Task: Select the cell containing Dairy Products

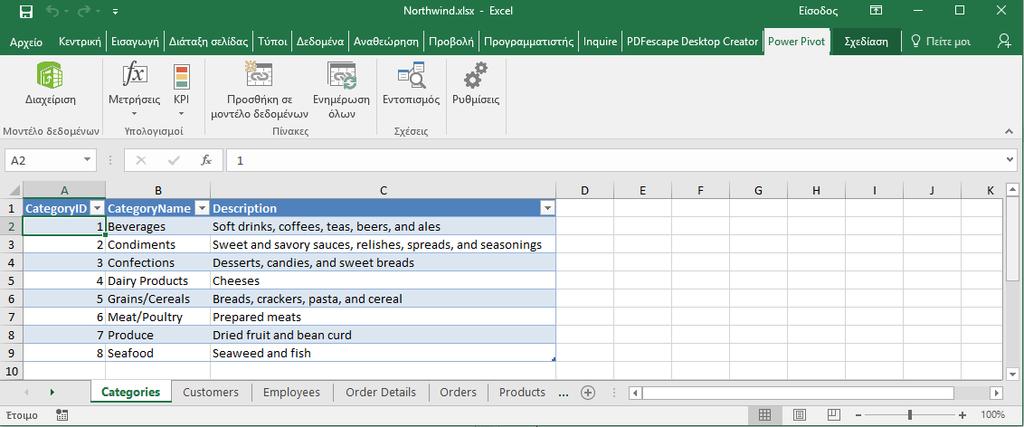Action: tap(158, 281)
